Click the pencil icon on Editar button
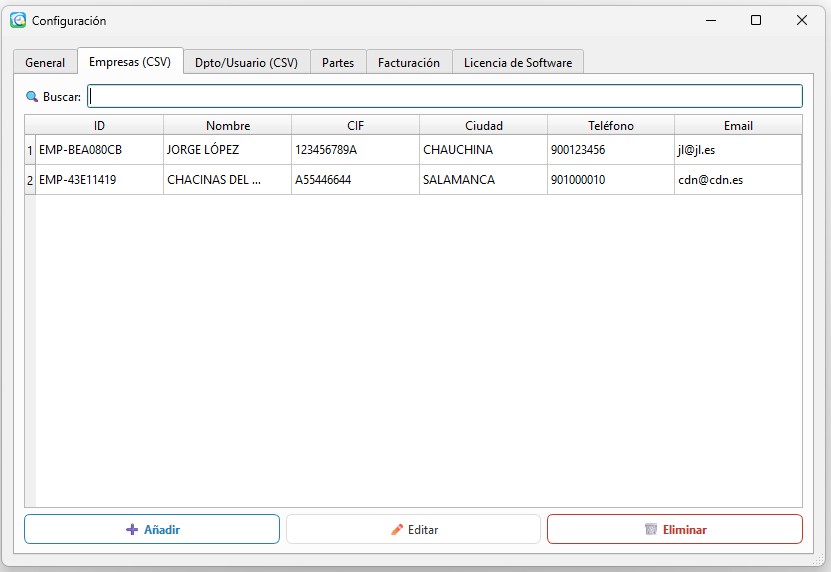831x572 pixels. click(x=397, y=529)
